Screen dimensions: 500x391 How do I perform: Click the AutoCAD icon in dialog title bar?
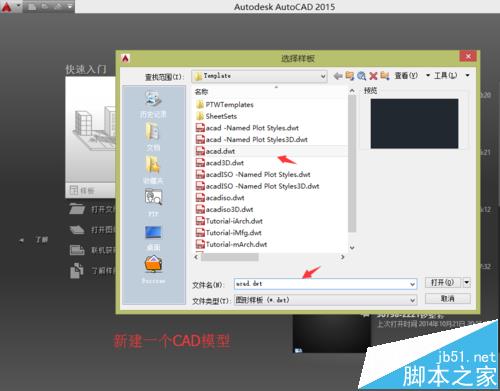(x=125, y=58)
